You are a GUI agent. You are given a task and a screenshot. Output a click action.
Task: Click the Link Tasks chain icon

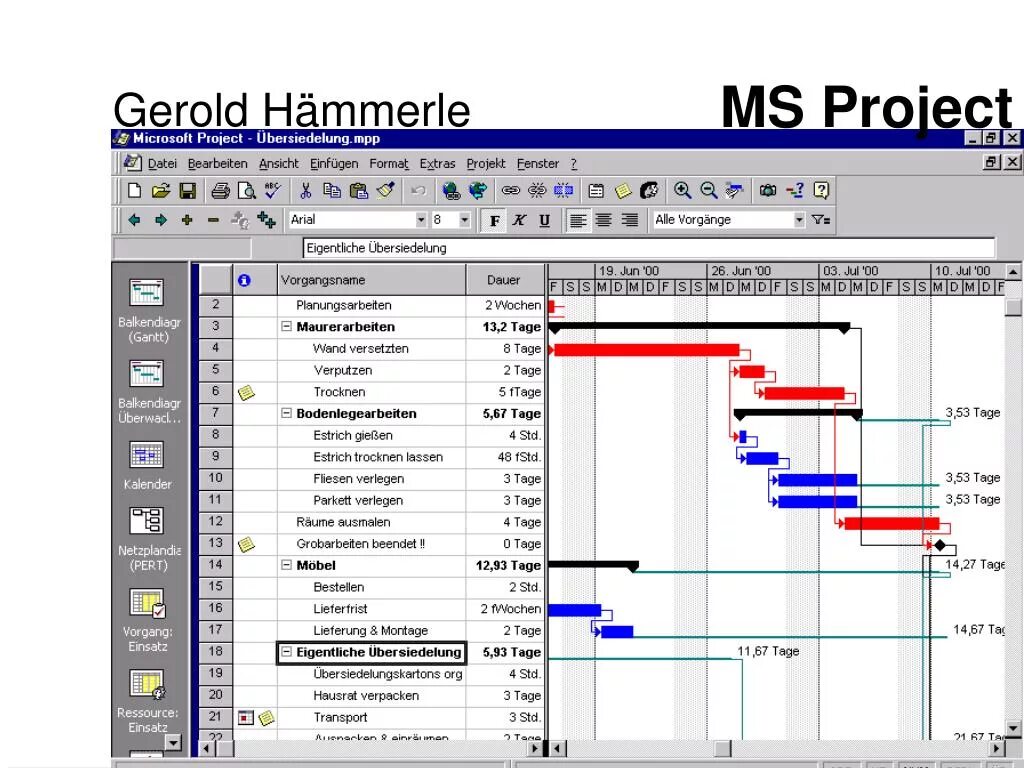[510, 190]
